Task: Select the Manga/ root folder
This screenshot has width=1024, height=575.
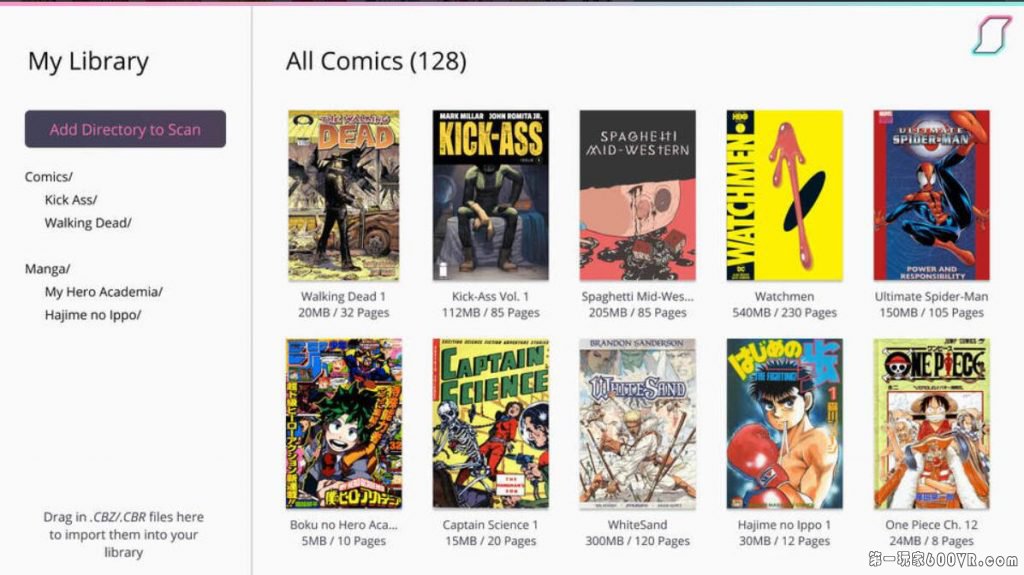Action: [x=48, y=269]
